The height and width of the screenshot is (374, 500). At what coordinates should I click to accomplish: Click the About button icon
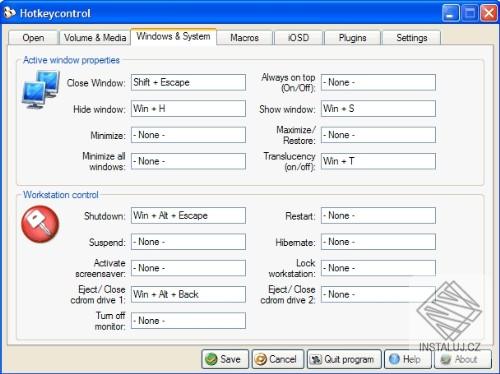pyautogui.click(x=446, y=359)
